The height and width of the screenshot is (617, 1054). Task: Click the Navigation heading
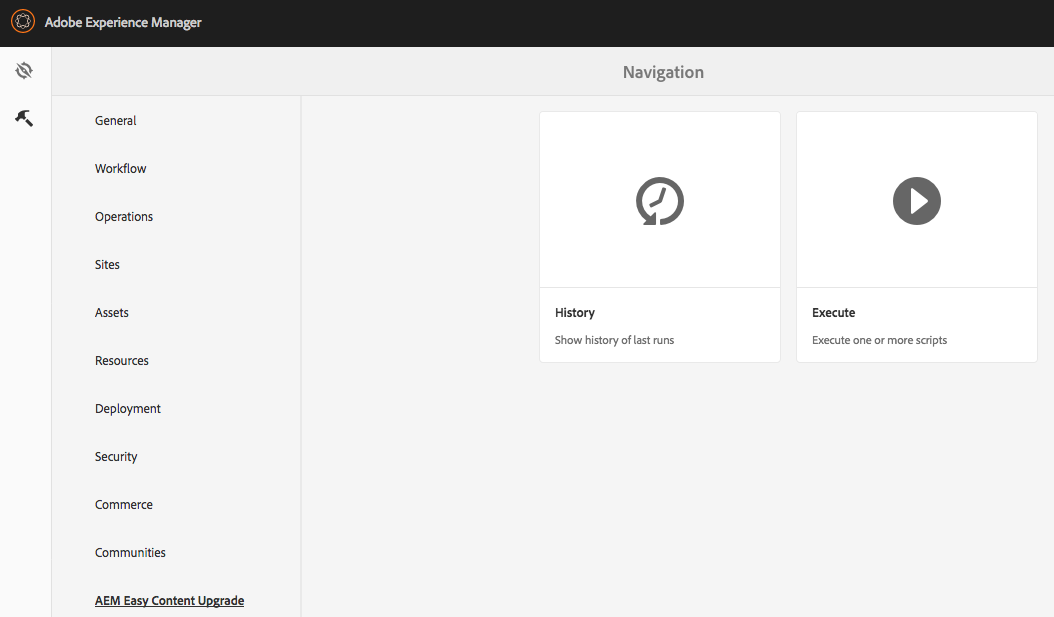[x=663, y=72]
